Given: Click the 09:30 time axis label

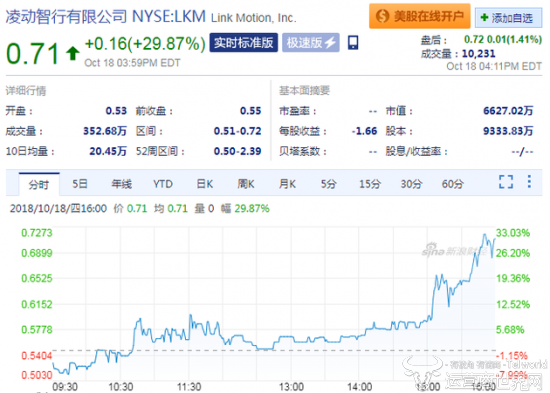Looking at the screenshot, I should [65, 387].
